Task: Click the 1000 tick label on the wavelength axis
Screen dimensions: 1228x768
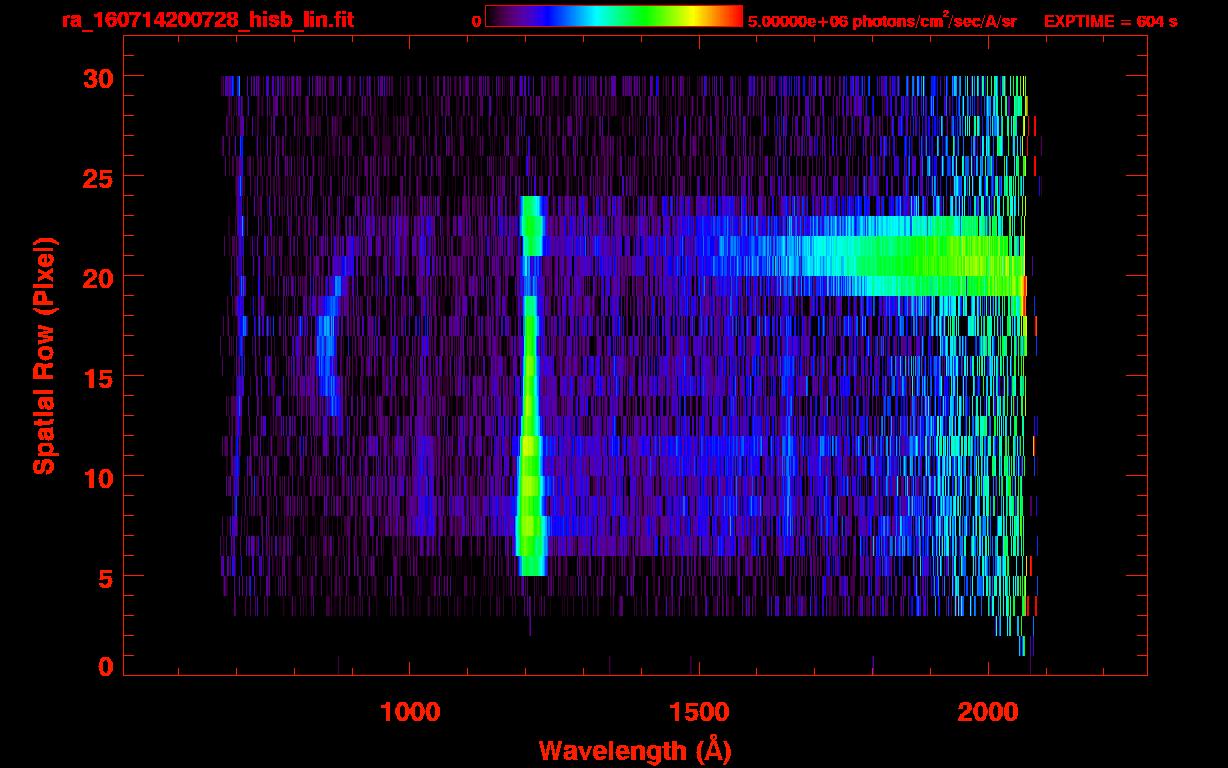Action: click(x=410, y=712)
